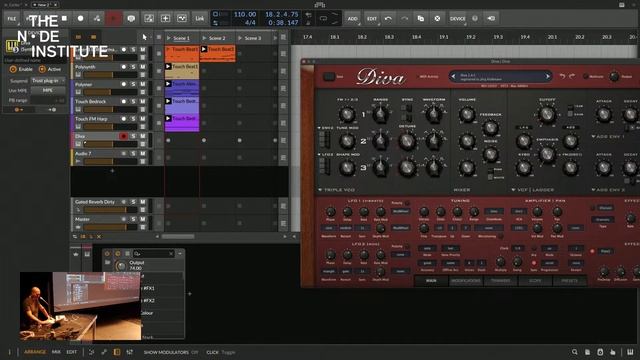Switch to the MIX view tab
This screenshot has height=360, width=640.
tap(56, 352)
